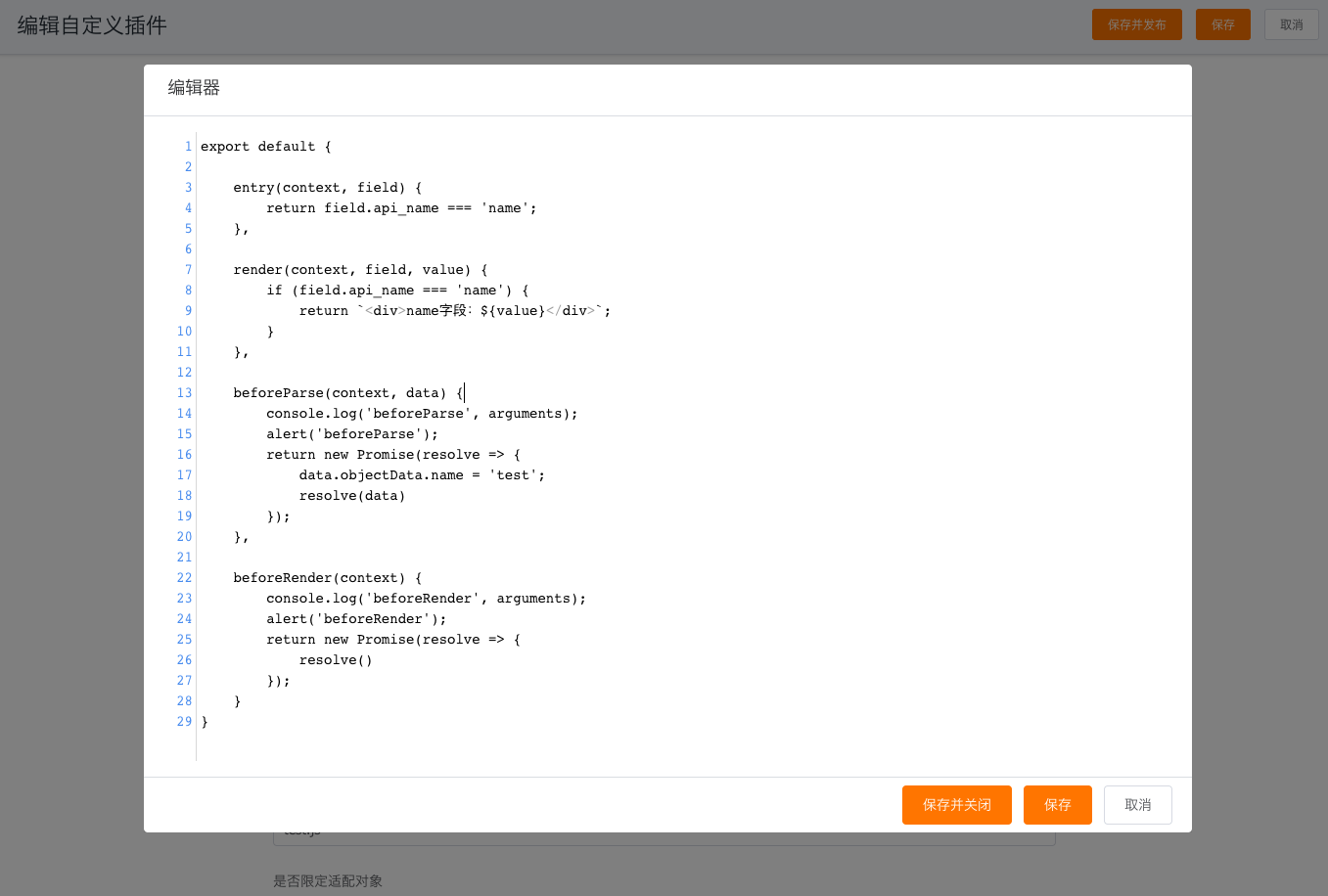This screenshot has width=1328, height=896.
Task: Click line number 1 in gutter
Action: (188, 147)
